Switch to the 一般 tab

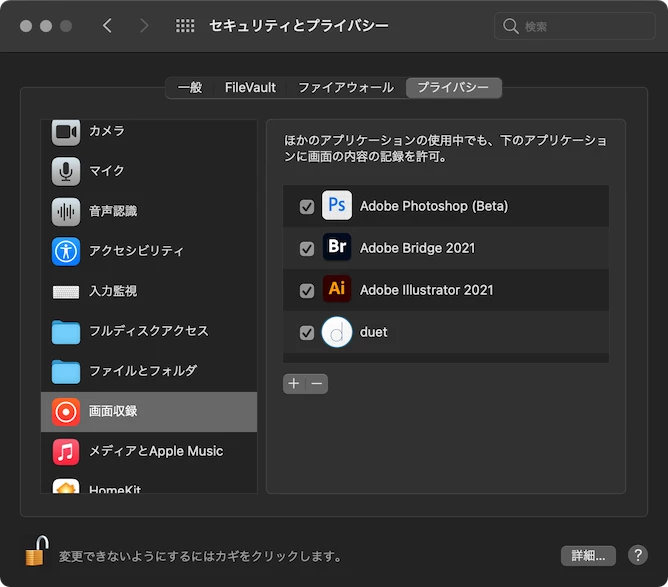[x=190, y=88]
